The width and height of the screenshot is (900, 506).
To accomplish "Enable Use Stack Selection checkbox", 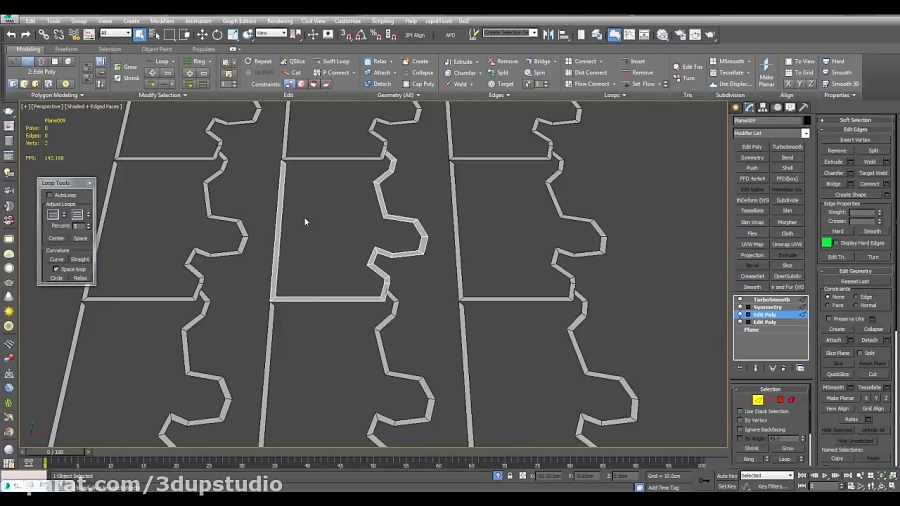I will [740, 411].
